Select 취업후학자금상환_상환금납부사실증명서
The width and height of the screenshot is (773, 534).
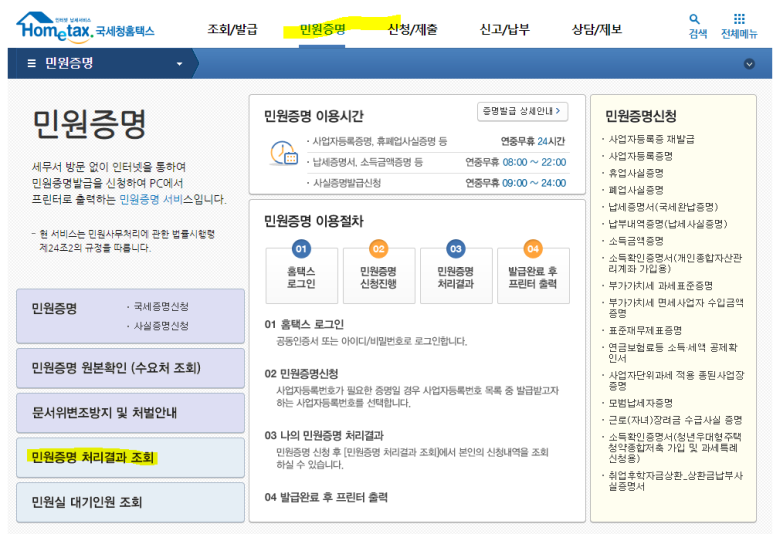(x=675, y=481)
